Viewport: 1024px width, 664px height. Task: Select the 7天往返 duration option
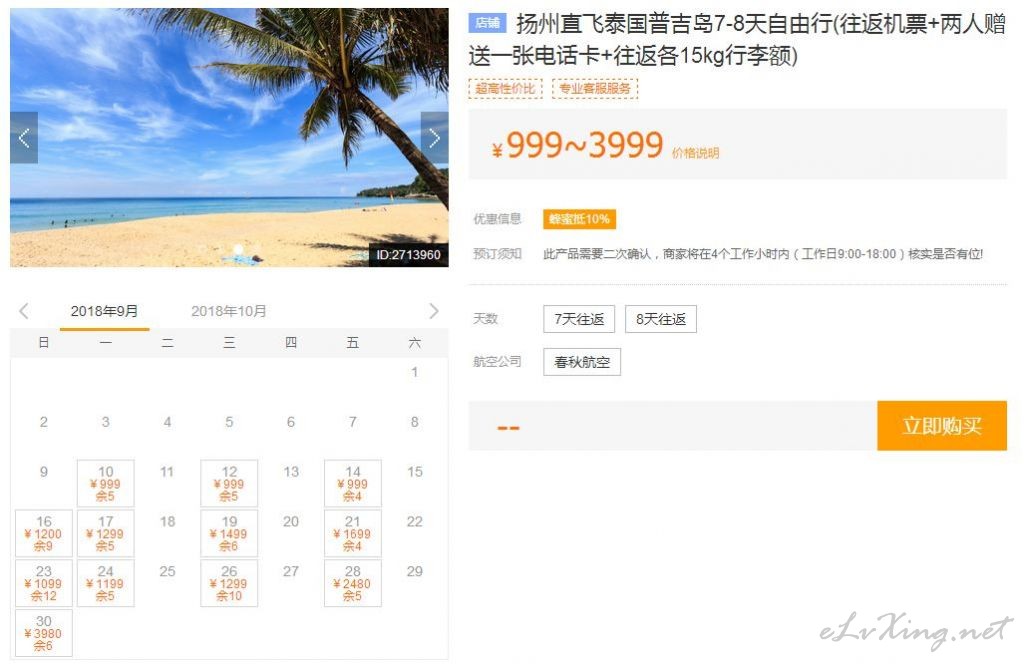pos(579,319)
